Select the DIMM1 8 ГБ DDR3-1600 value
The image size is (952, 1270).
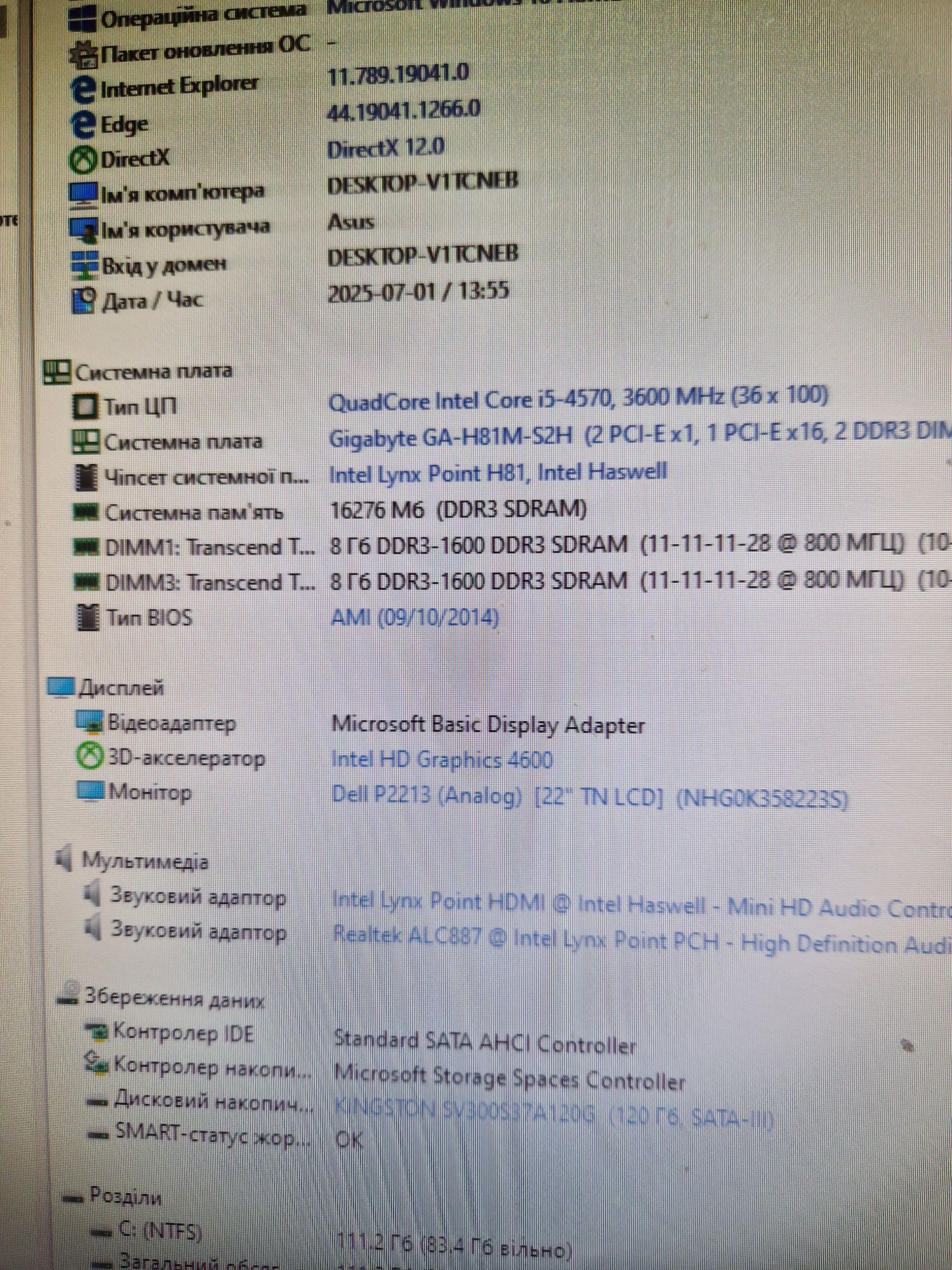coord(640,544)
